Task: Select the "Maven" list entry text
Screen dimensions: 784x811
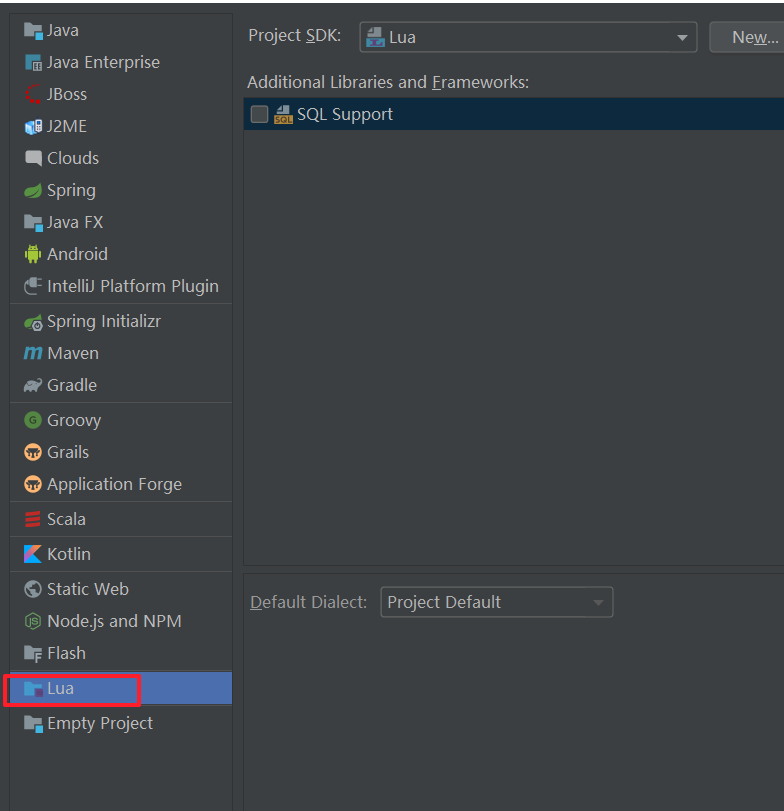Action: pos(73,354)
